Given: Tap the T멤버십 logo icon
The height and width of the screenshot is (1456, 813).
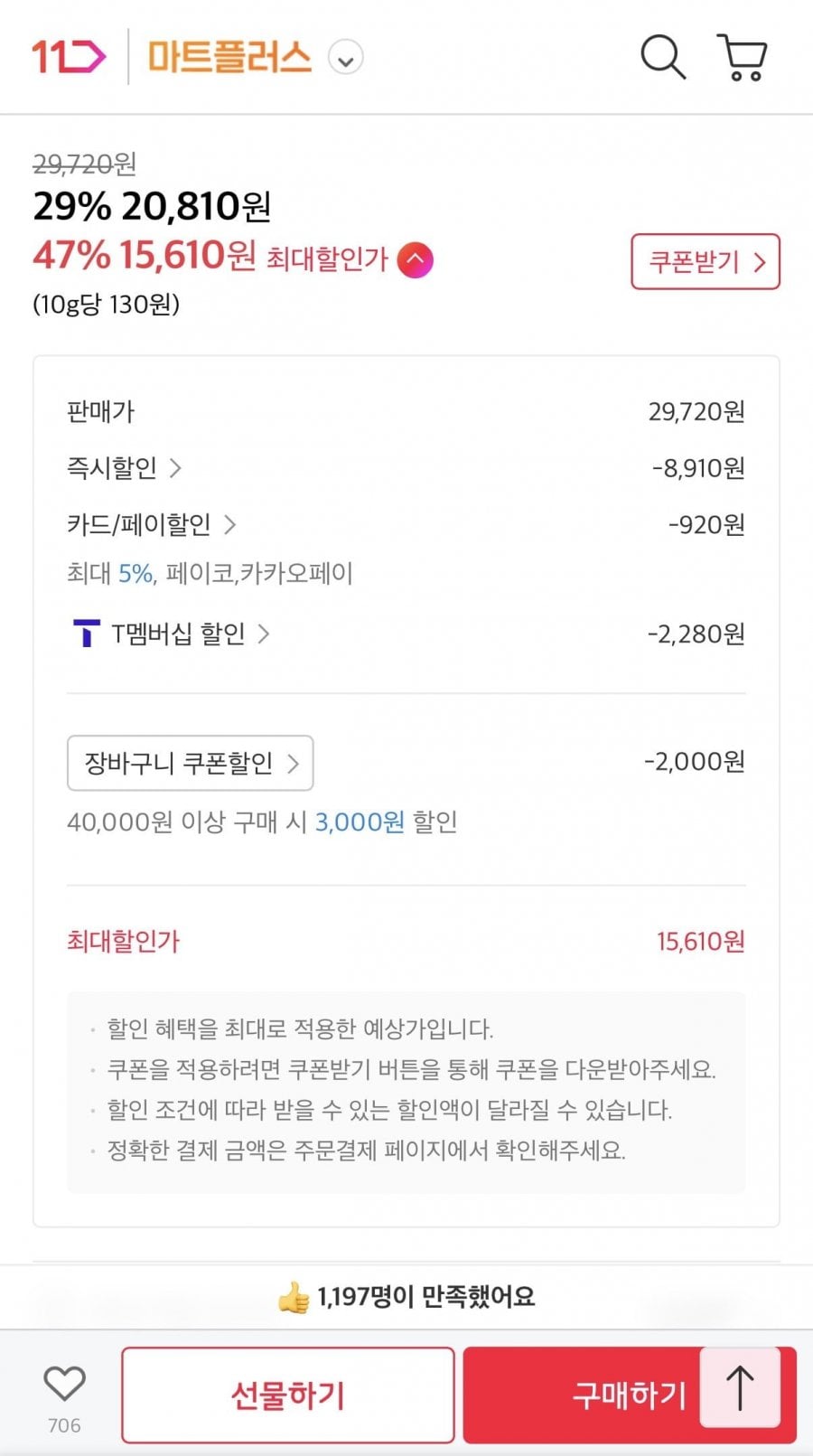Looking at the screenshot, I should click(86, 634).
